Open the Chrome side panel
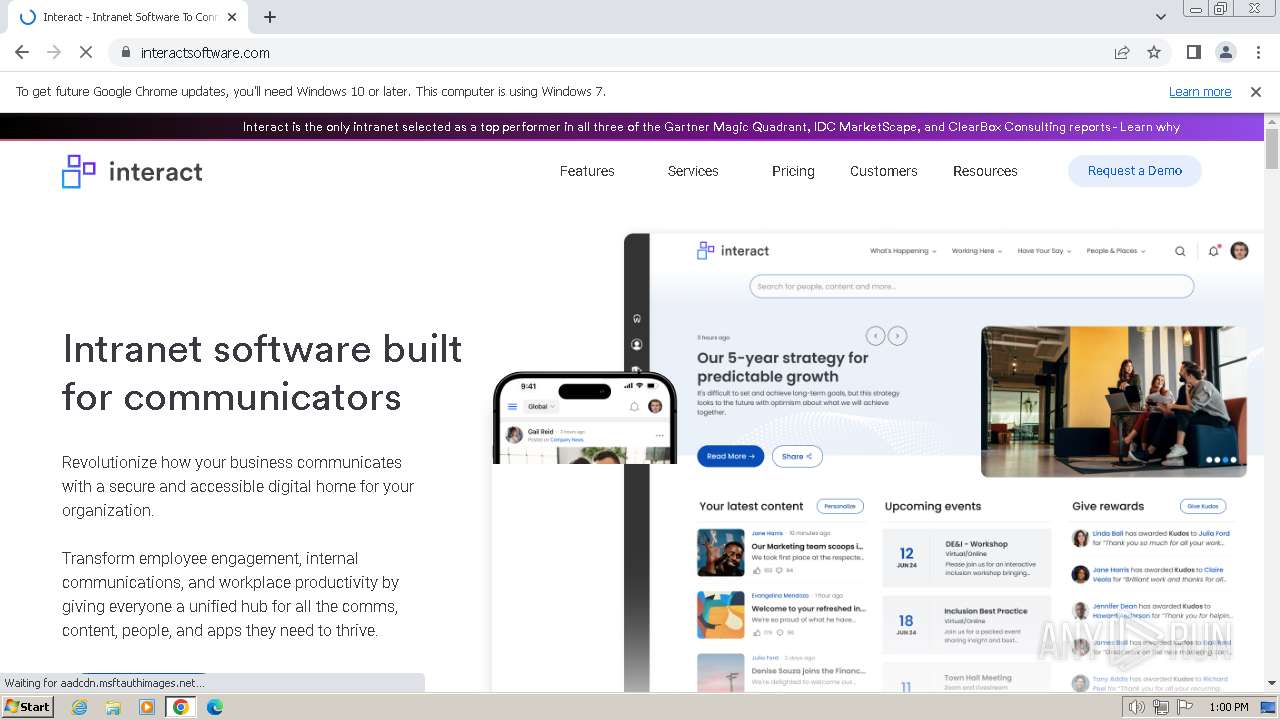 [x=1194, y=53]
